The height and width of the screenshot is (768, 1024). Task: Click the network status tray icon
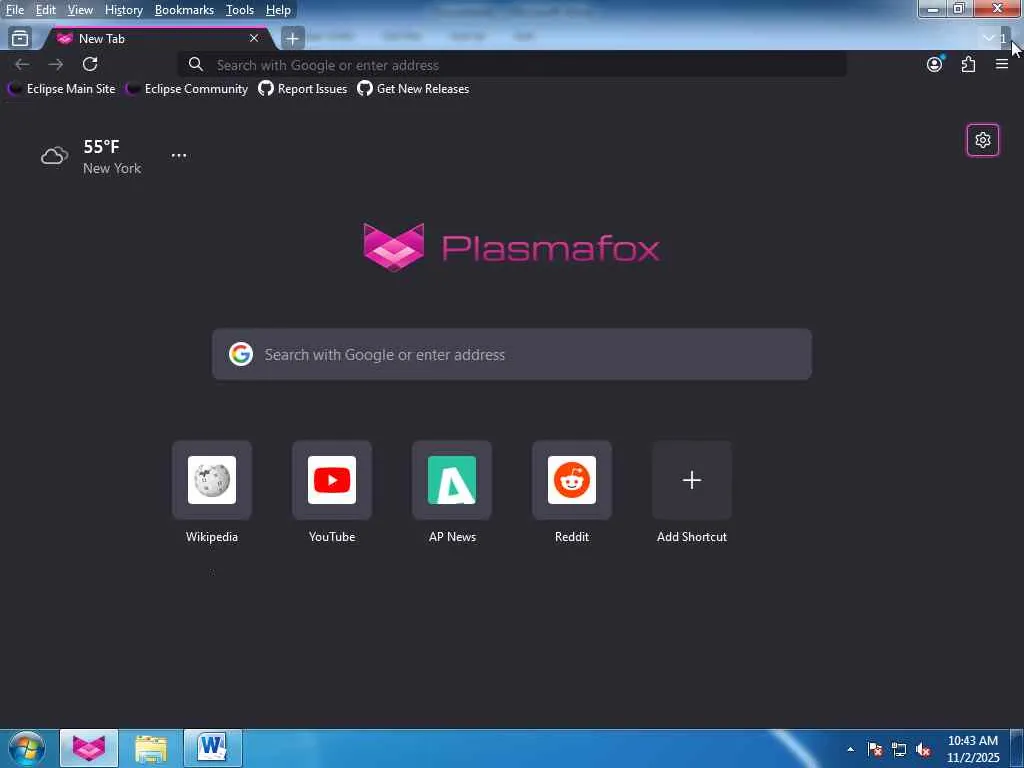click(899, 749)
